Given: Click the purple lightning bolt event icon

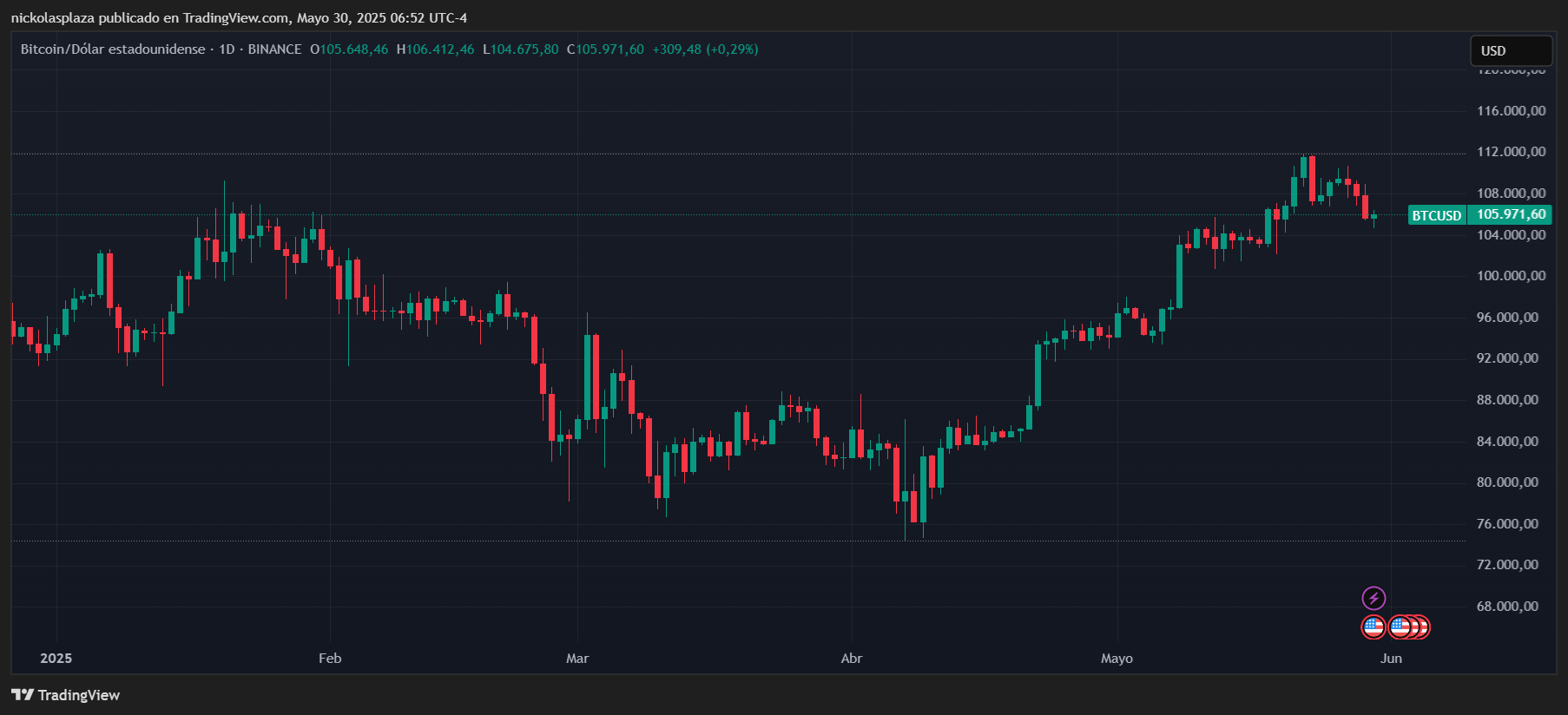Looking at the screenshot, I should [1374, 598].
